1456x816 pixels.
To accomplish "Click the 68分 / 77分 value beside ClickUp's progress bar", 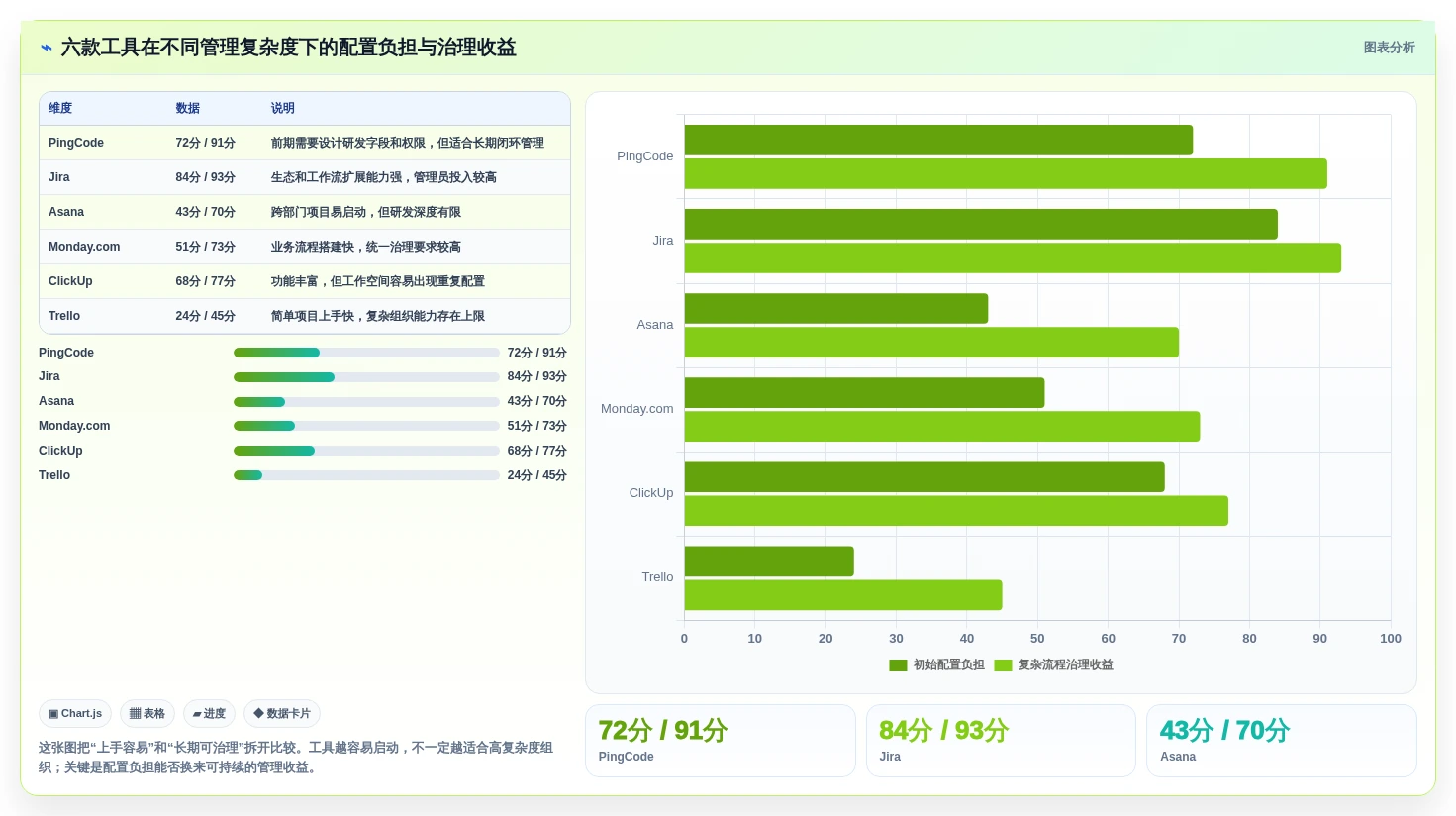I will (537, 451).
